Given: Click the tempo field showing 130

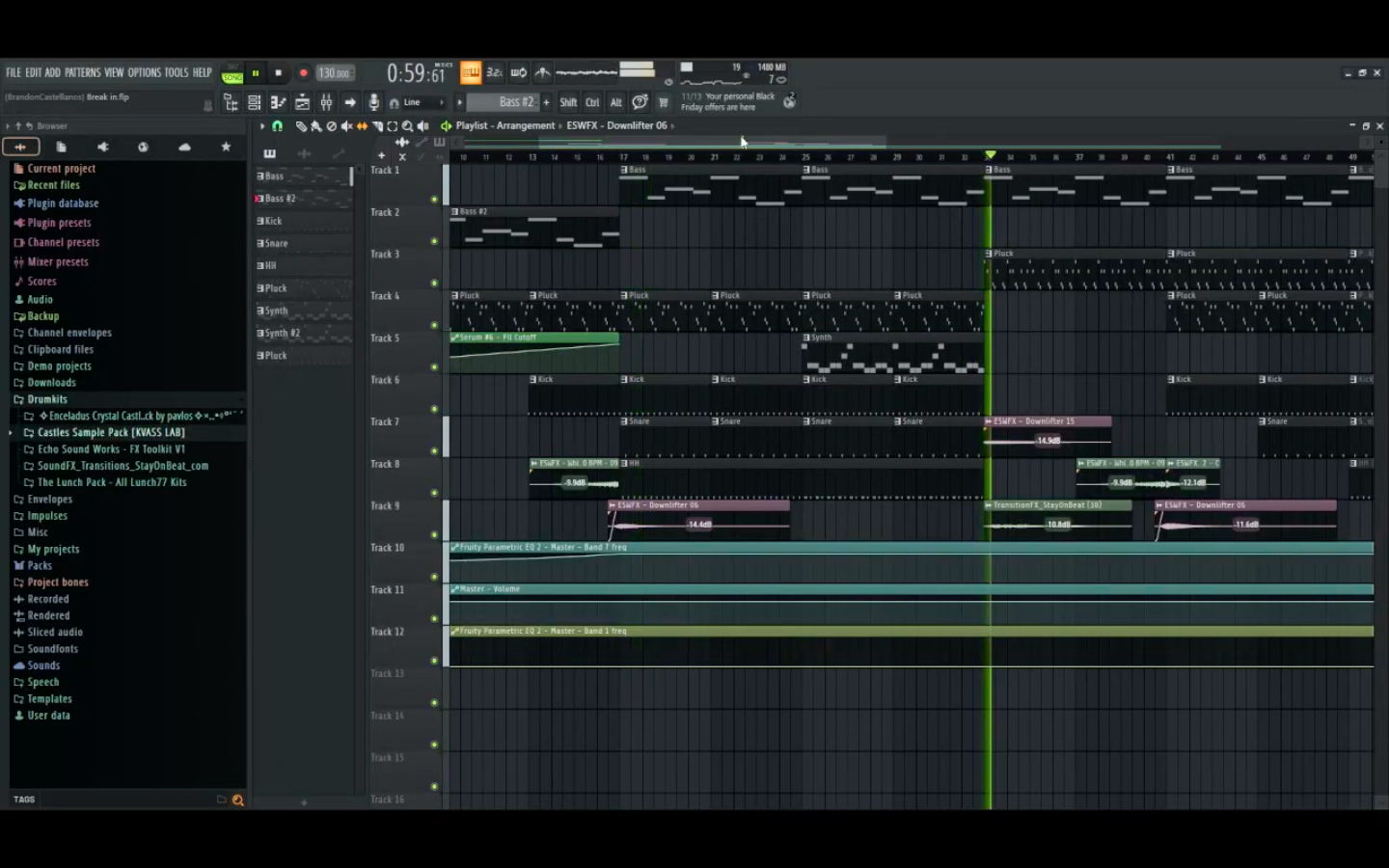Looking at the screenshot, I should point(335,73).
